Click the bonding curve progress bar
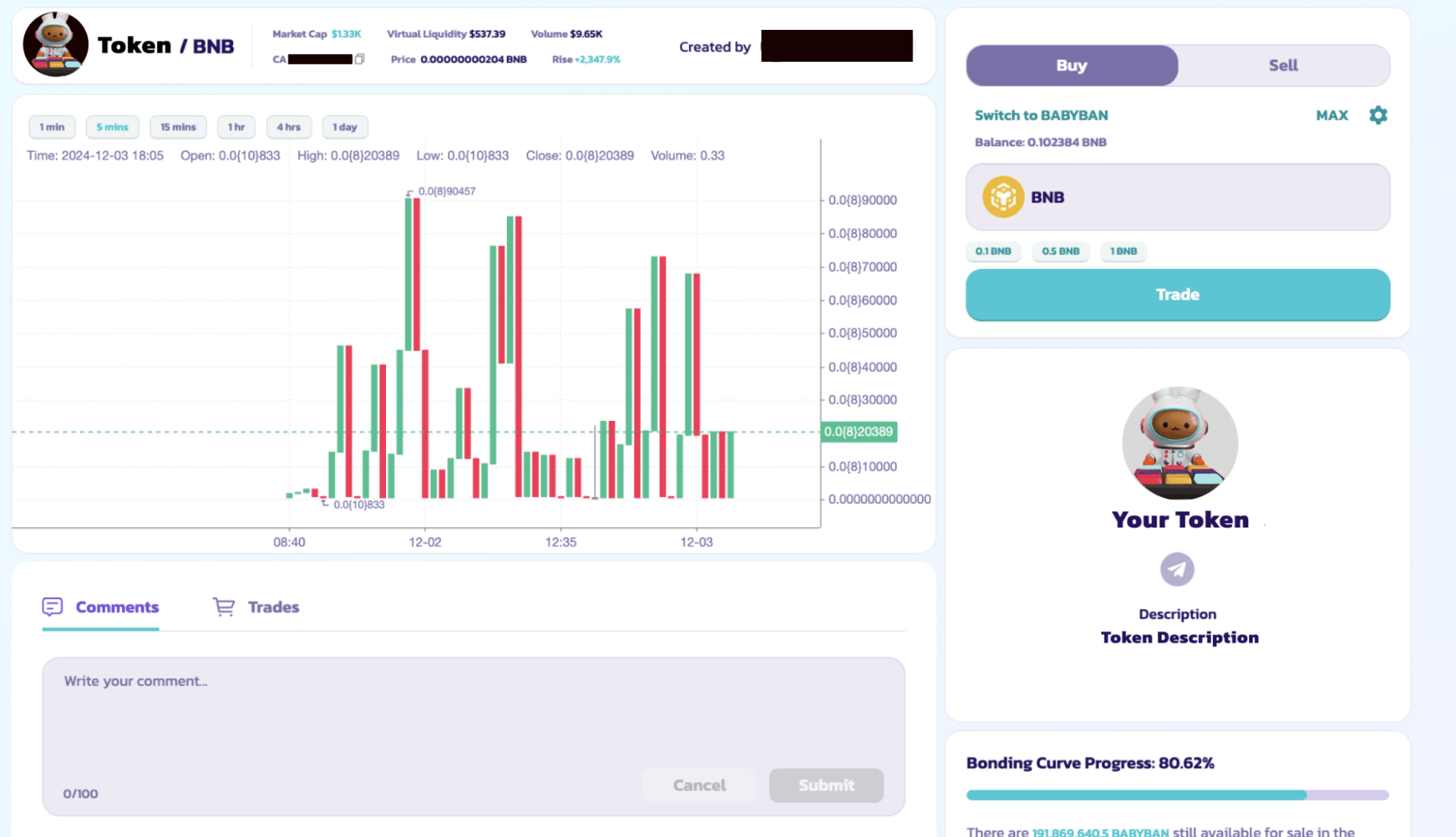The height and width of the screenshot is (837, 1456). click(x=1176, y=795)
